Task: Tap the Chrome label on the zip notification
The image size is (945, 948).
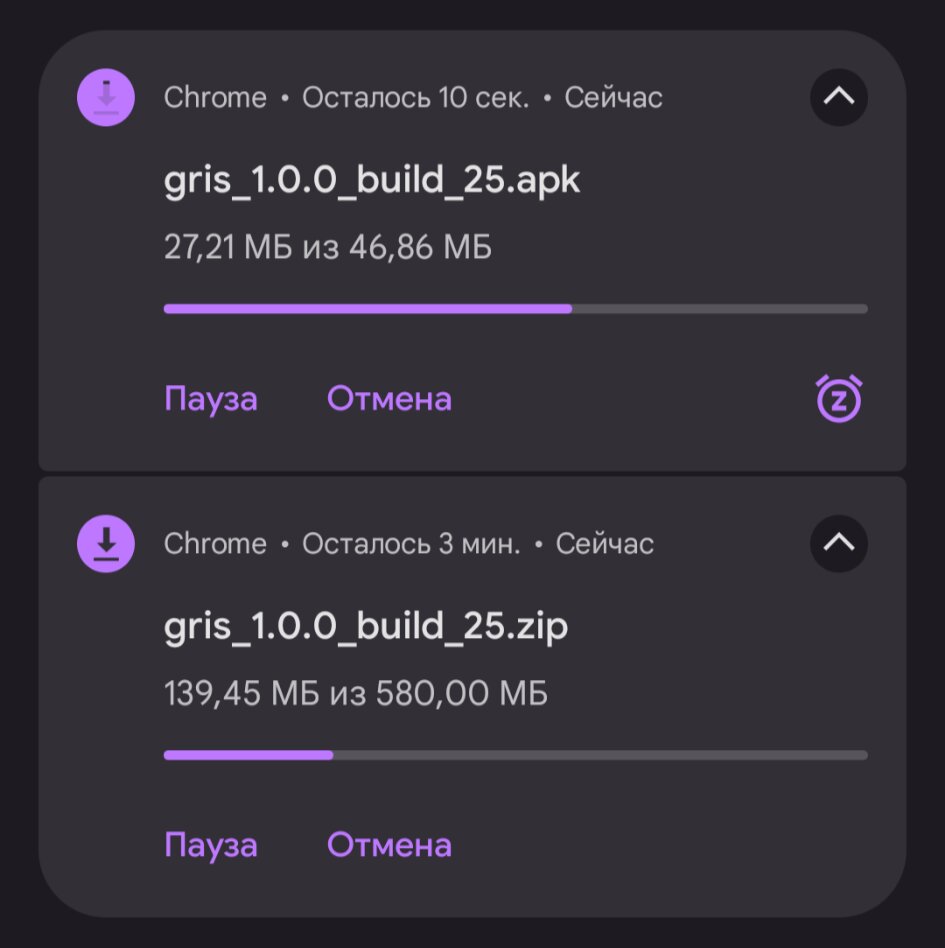Action: (x=215, y=544)
